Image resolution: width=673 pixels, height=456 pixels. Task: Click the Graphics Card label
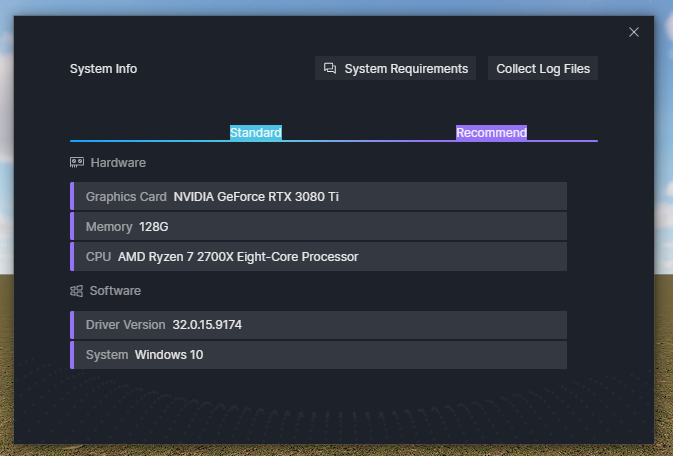coord(126,197)
